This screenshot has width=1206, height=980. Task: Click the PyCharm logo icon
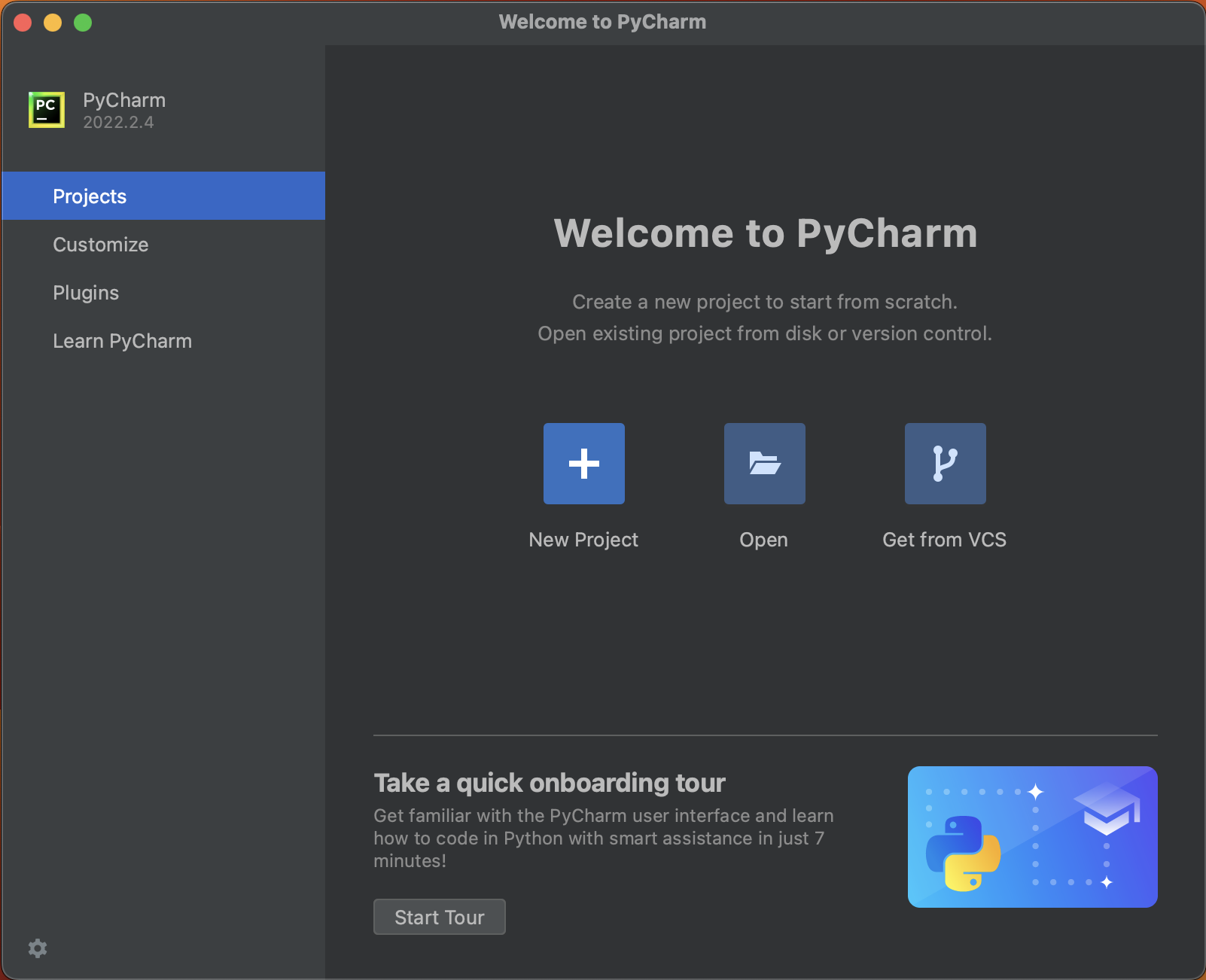pos(47,110)
